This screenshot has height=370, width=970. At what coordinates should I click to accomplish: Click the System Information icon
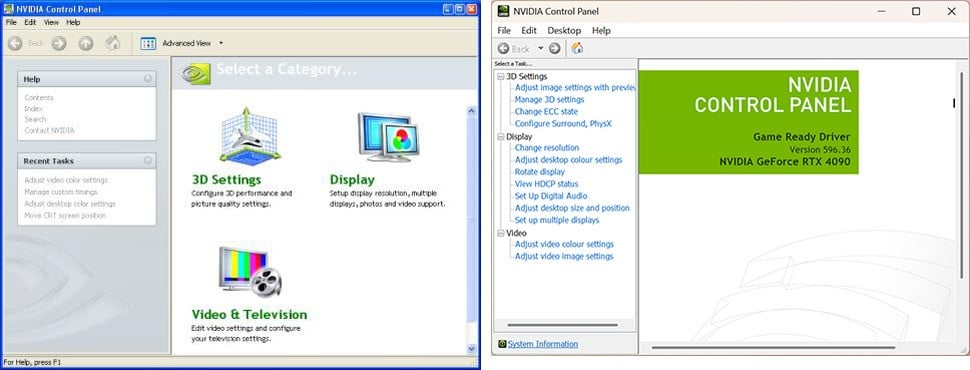pos(502,344)
